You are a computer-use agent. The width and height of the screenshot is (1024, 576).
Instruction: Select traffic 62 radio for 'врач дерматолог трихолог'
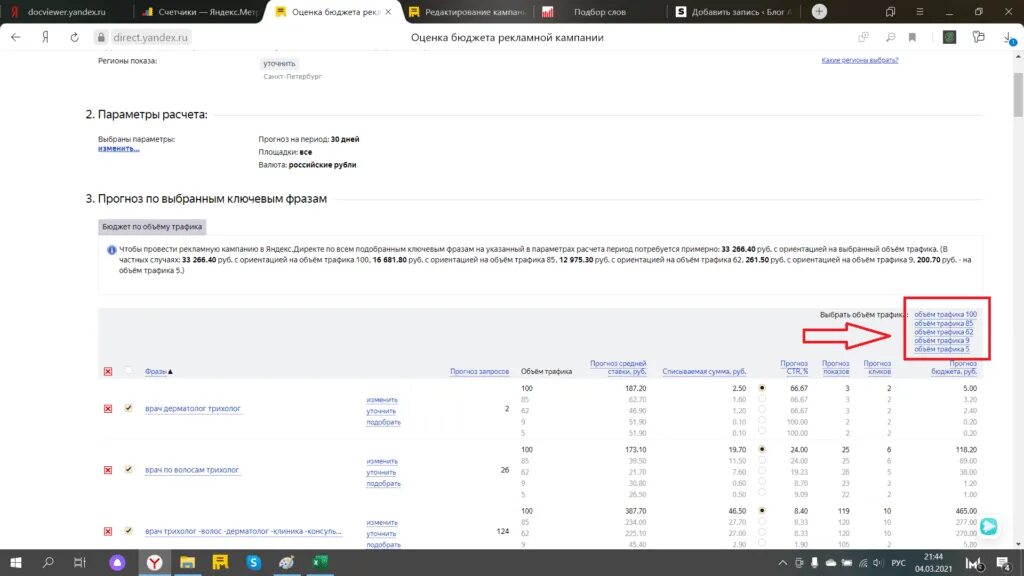pyautogui.click(x=762, y=410)
